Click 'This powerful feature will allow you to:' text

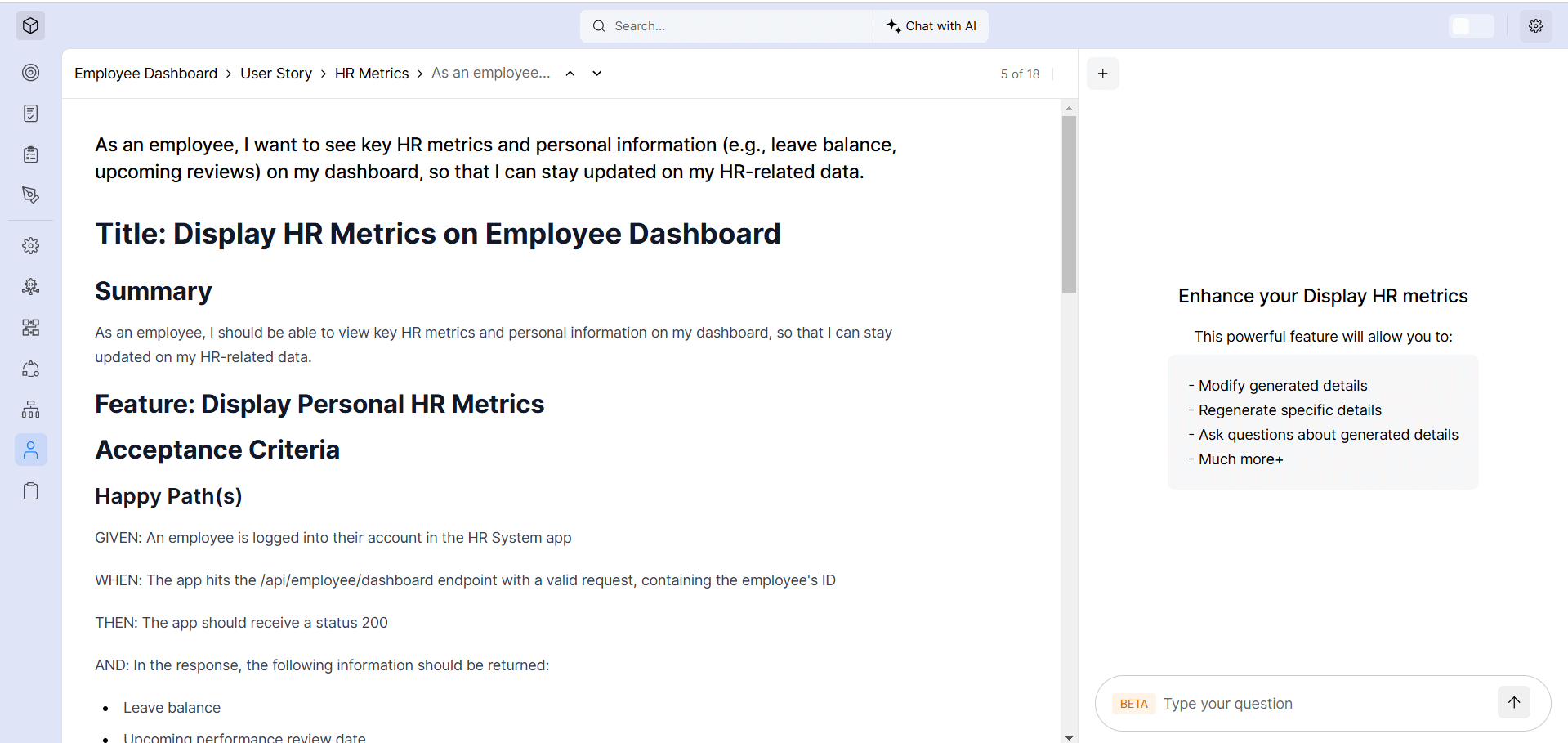click(1323, 337)
